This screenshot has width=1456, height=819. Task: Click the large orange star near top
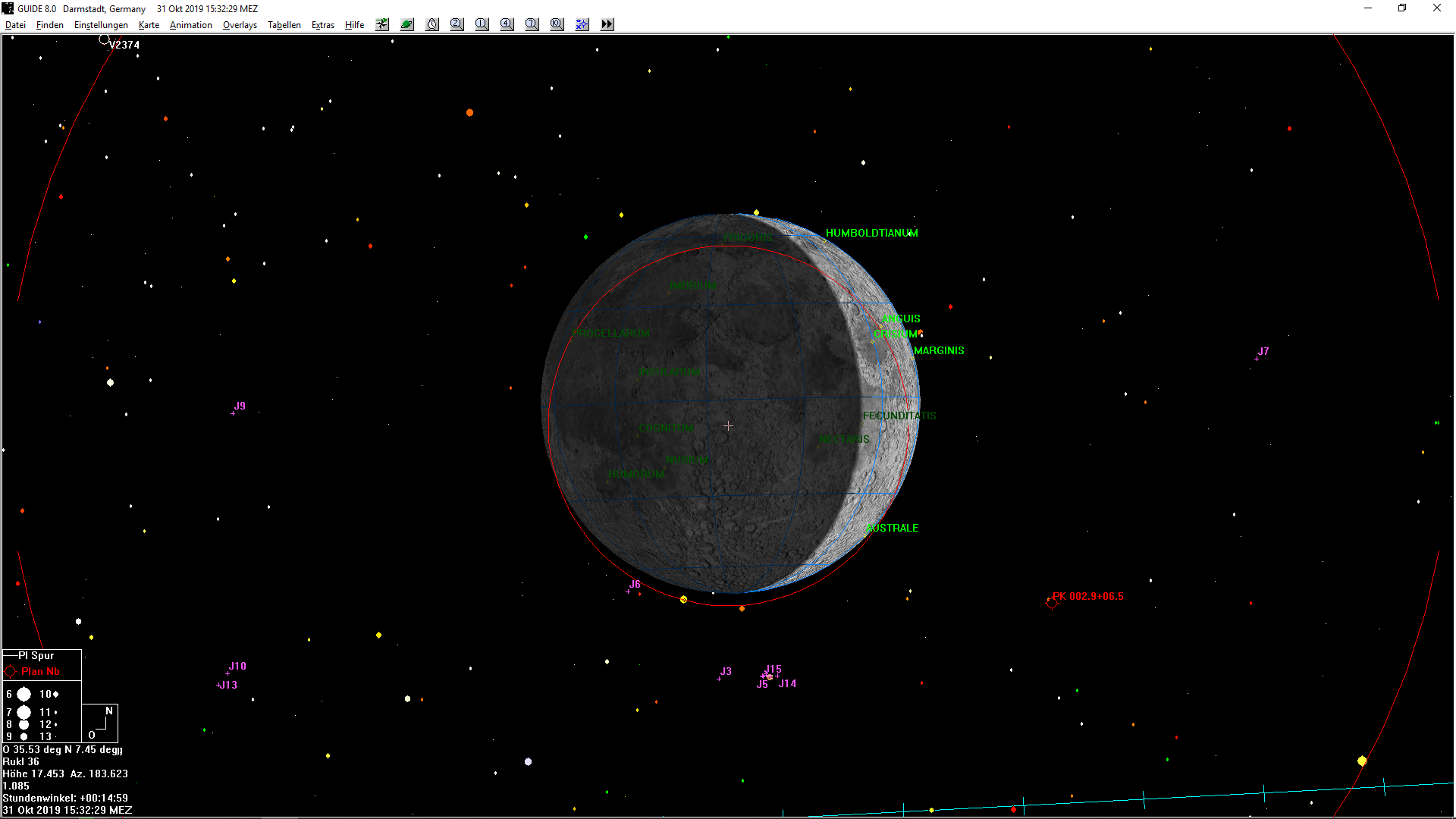click(469, 113)
